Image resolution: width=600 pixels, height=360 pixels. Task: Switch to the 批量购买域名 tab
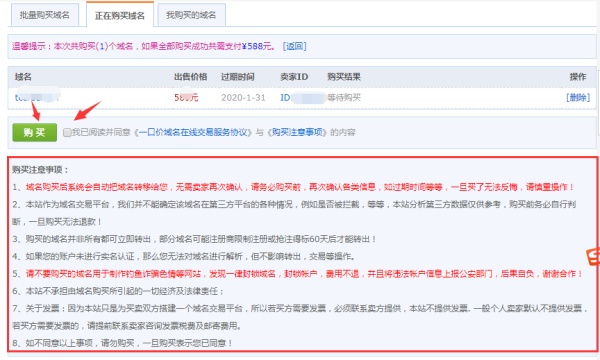(x=45, y=15)
